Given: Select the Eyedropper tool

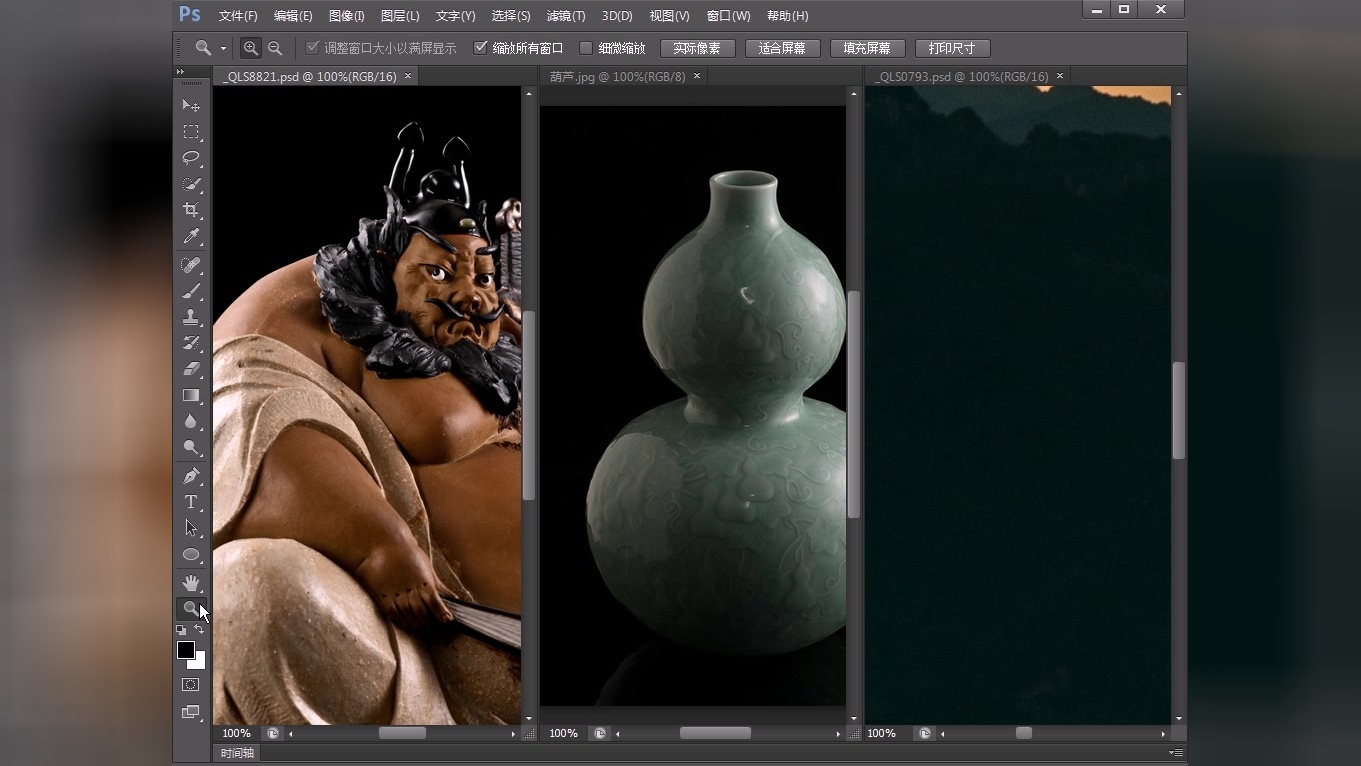Looking at the screenshot, I should click(190, 236).
